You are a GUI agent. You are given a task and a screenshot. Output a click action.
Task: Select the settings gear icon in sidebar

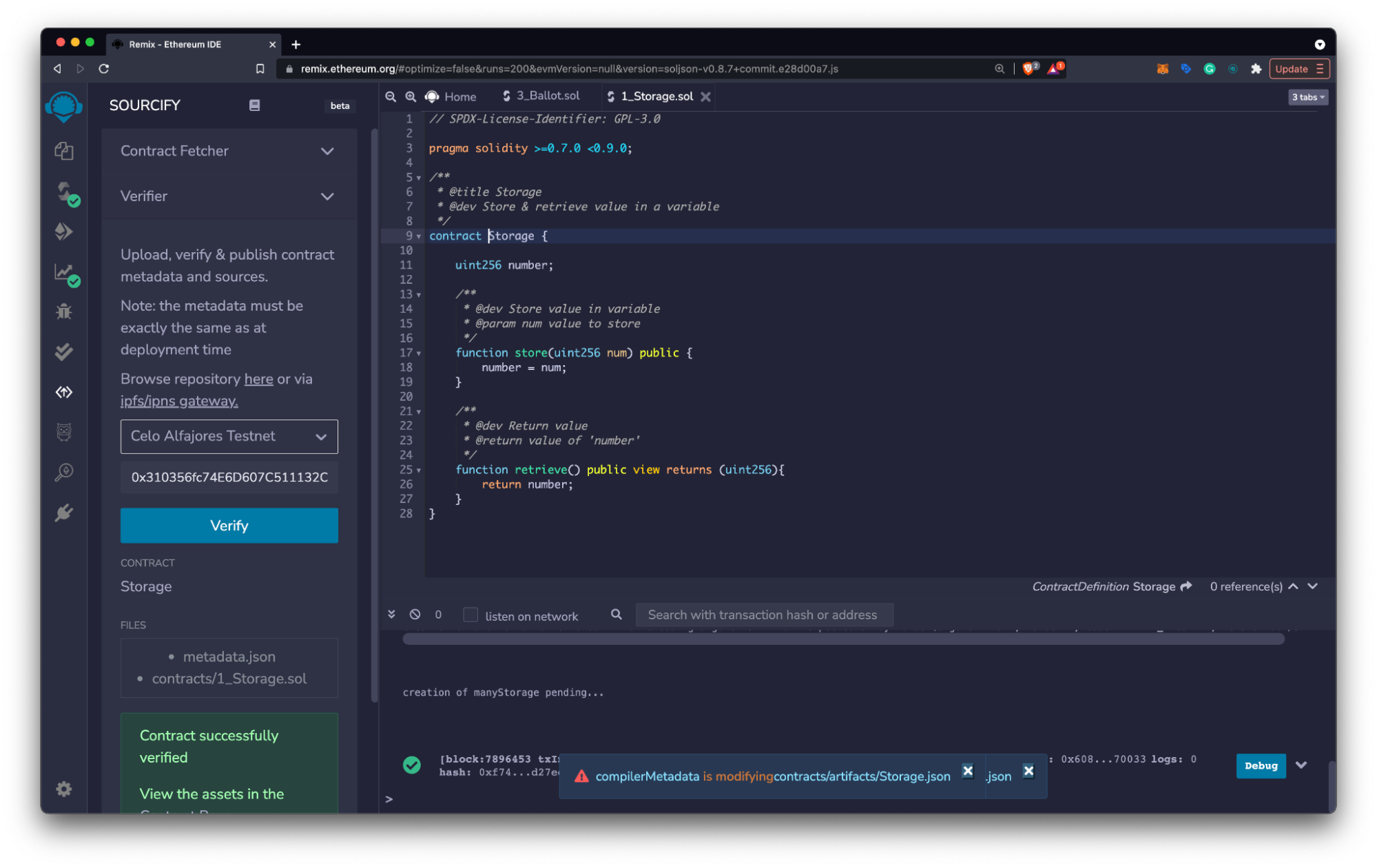64,789
